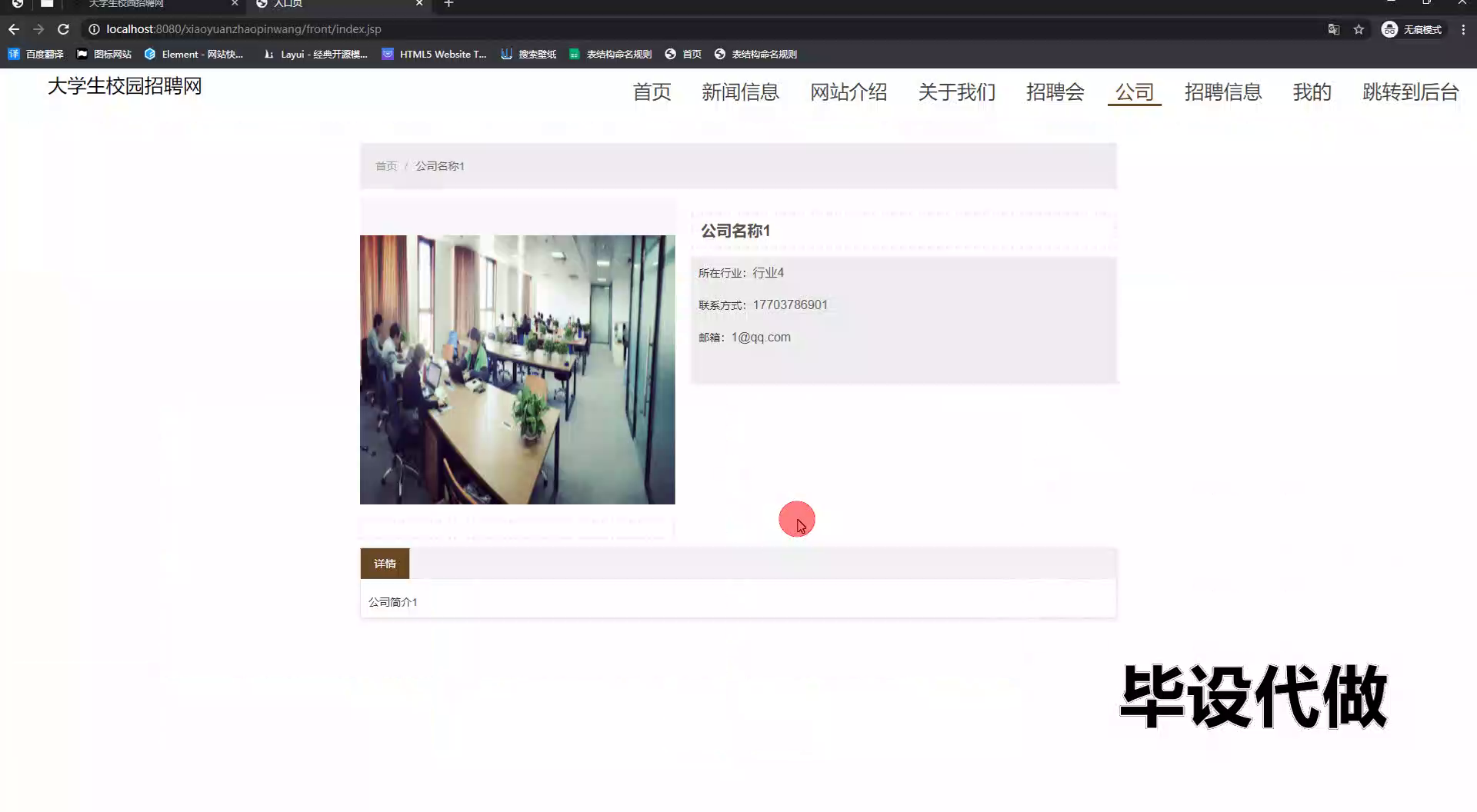This screenshot has width=1477, height=812.
Task: Select the 详情 tab
Action: [x=385, y=564]
